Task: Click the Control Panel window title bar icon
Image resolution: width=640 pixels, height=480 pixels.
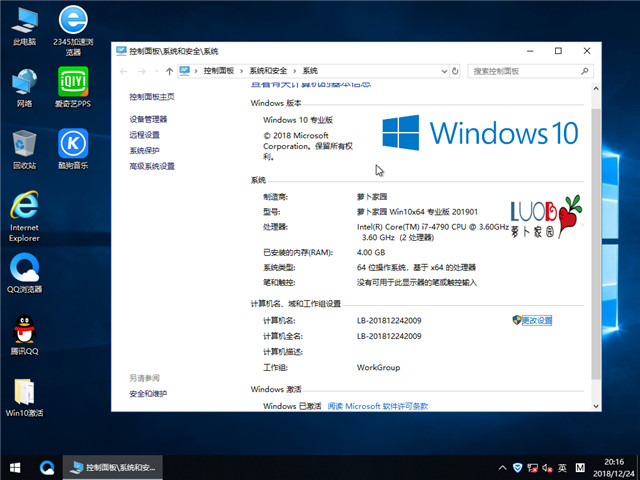Action: (121, 51)
